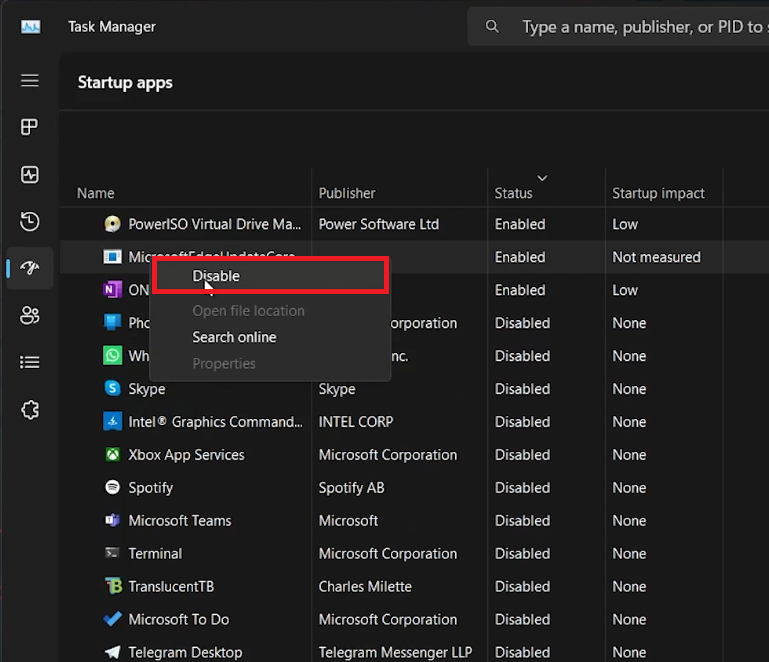Screen dimensions: 769x662
Task: Open the Performance page icon
Action: click(x=30, y=175)
